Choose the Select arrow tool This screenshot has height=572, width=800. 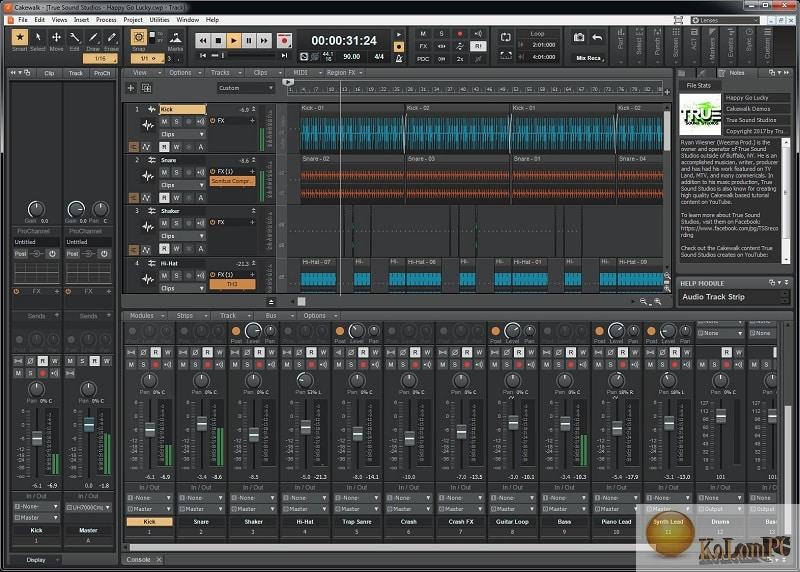pyautogui.click(x=38, y=37)
